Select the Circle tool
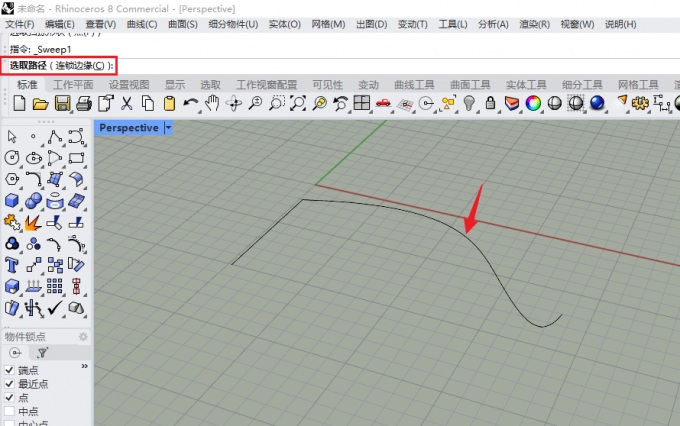 [12, 157]
